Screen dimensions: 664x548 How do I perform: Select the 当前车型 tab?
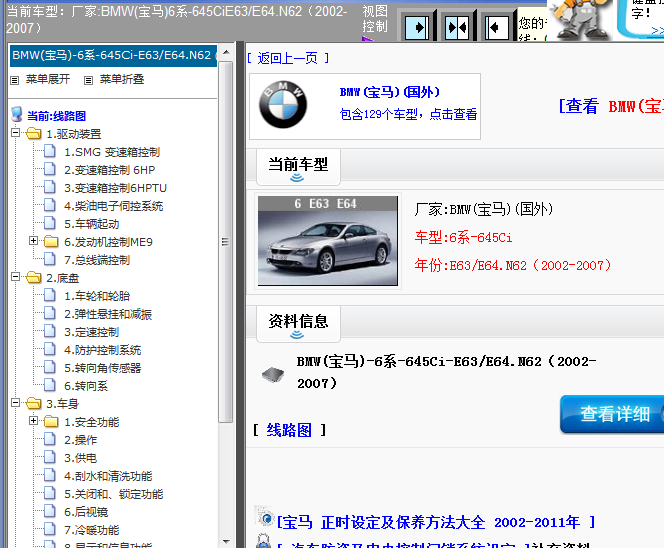click(298, 167)
